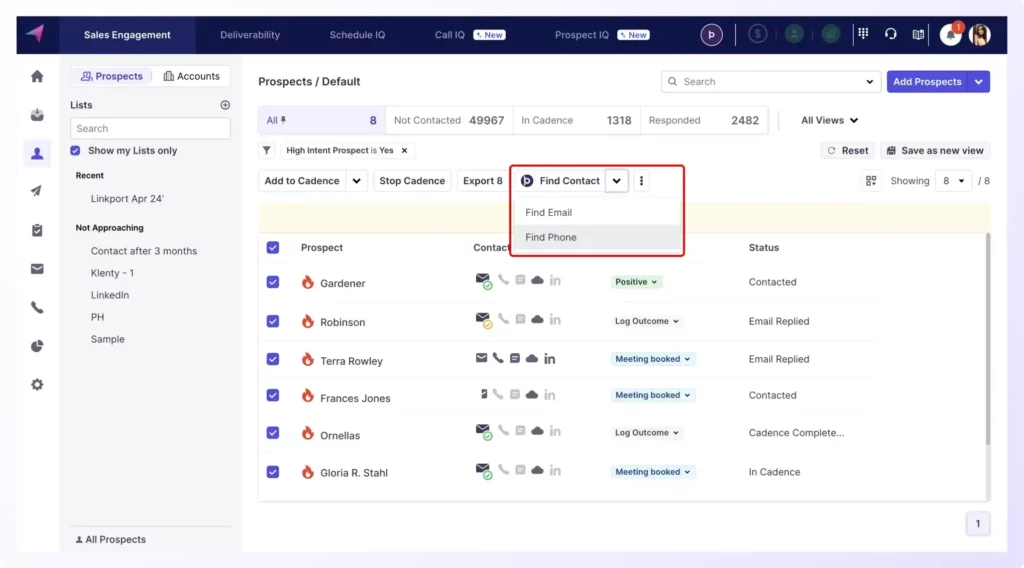Toggle the select-all prospects checkbox
The width and height of the screenshot is (1024, 568).
point(273,247)
